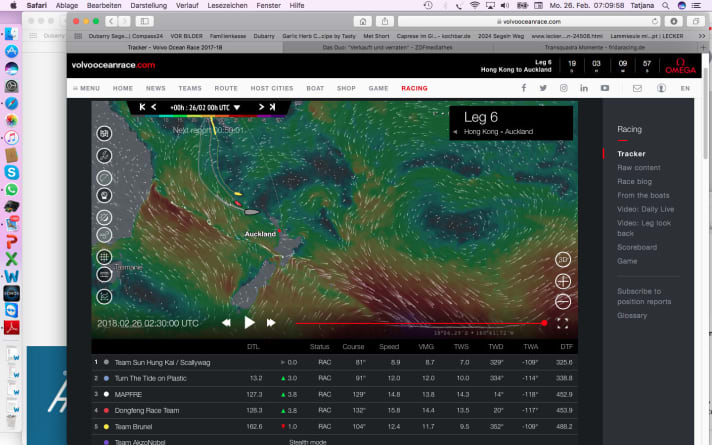The image size is (712, 445).
Task: Switch to the Transquadra Momente tab
Action: pos(594,47)
